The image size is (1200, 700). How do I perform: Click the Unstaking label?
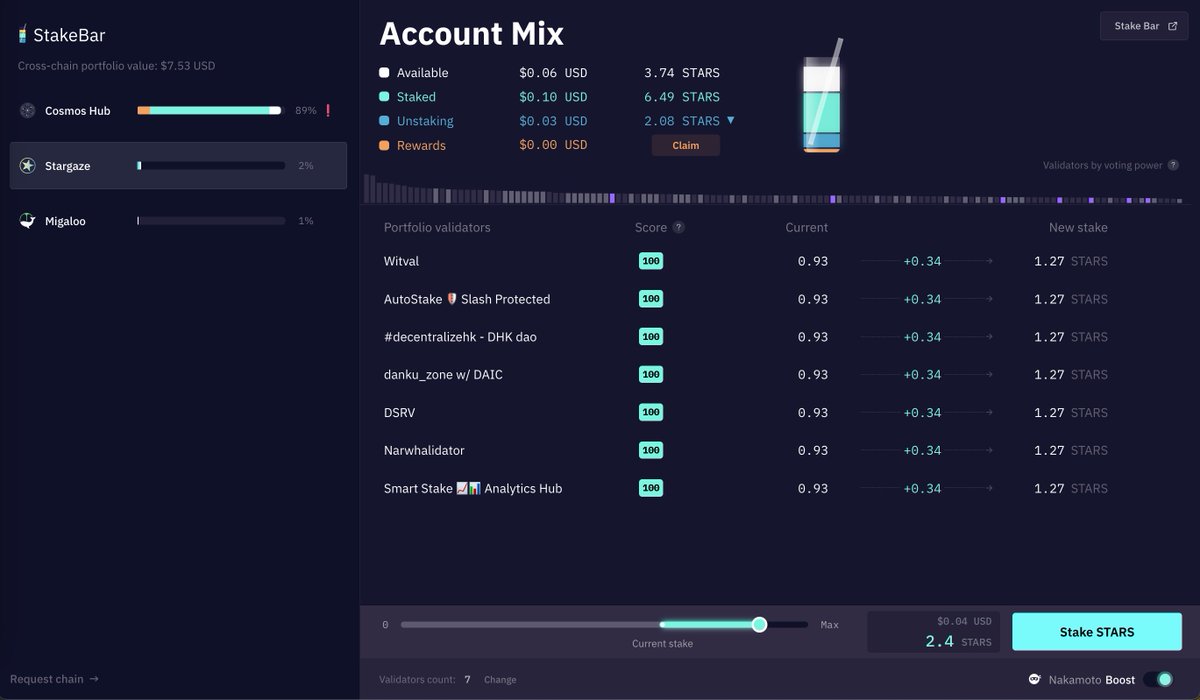point(425,121)
